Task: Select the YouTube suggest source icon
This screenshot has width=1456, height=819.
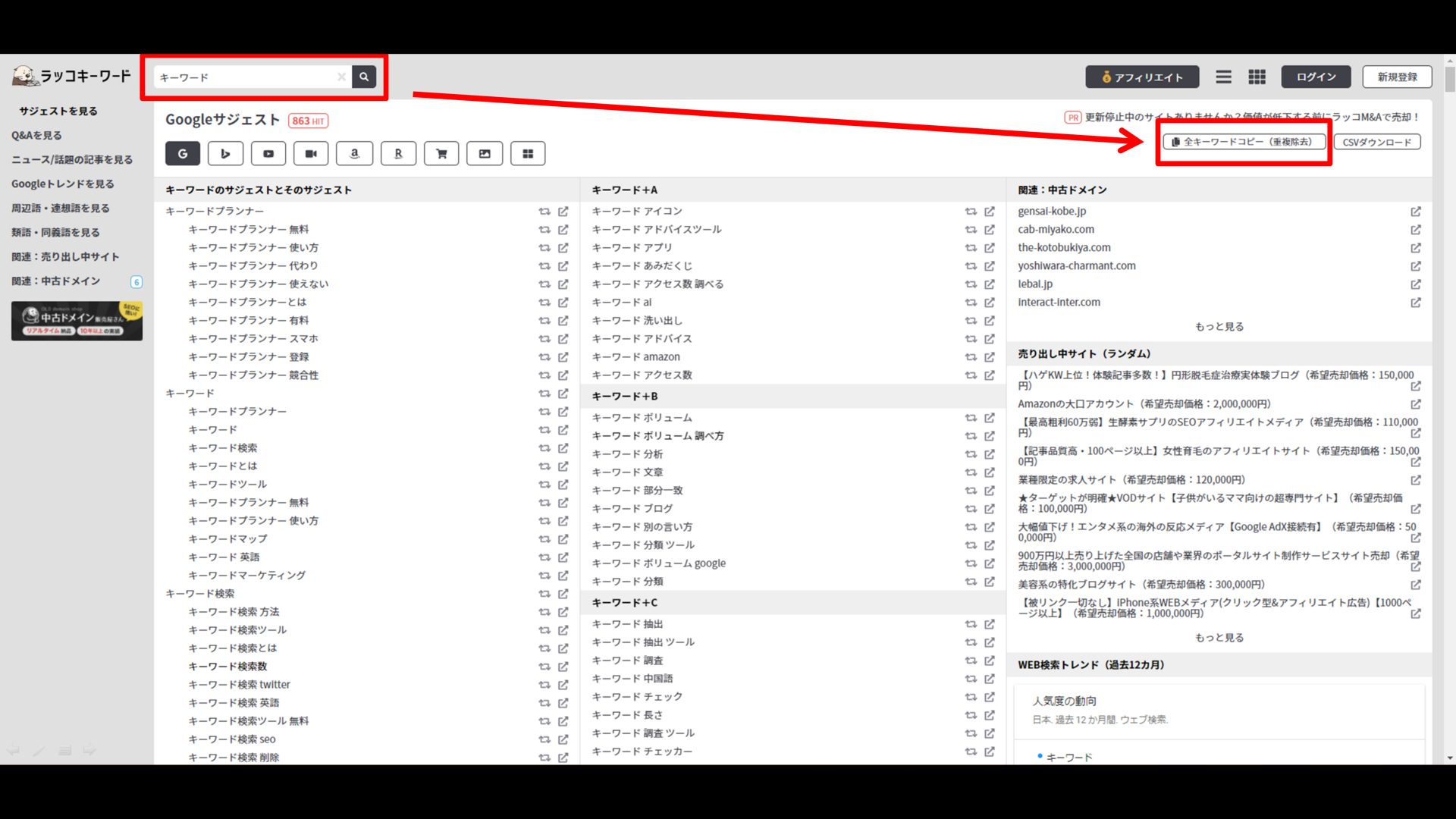Action: coord(268,153)
